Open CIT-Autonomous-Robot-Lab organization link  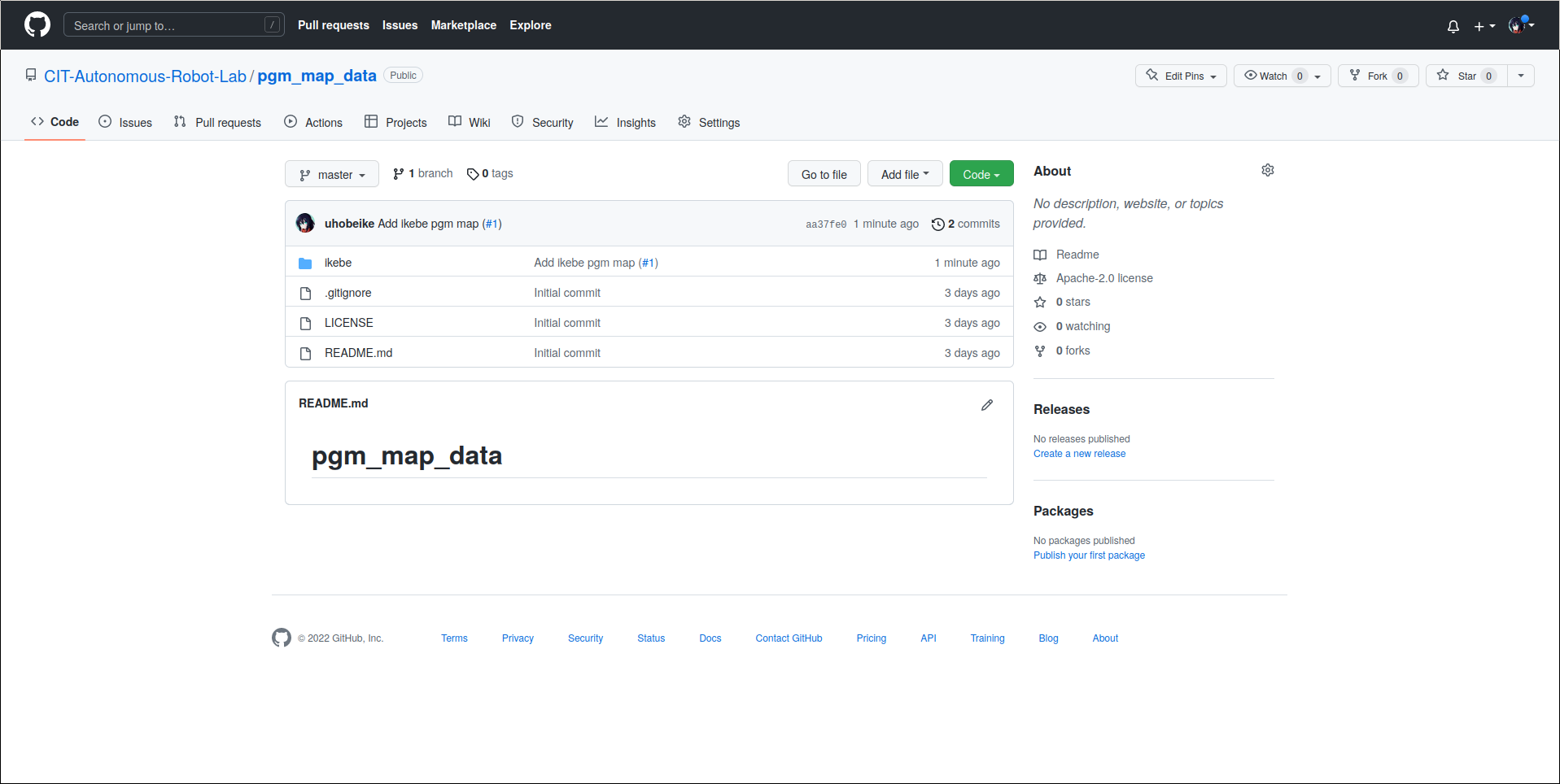[145, 76]
